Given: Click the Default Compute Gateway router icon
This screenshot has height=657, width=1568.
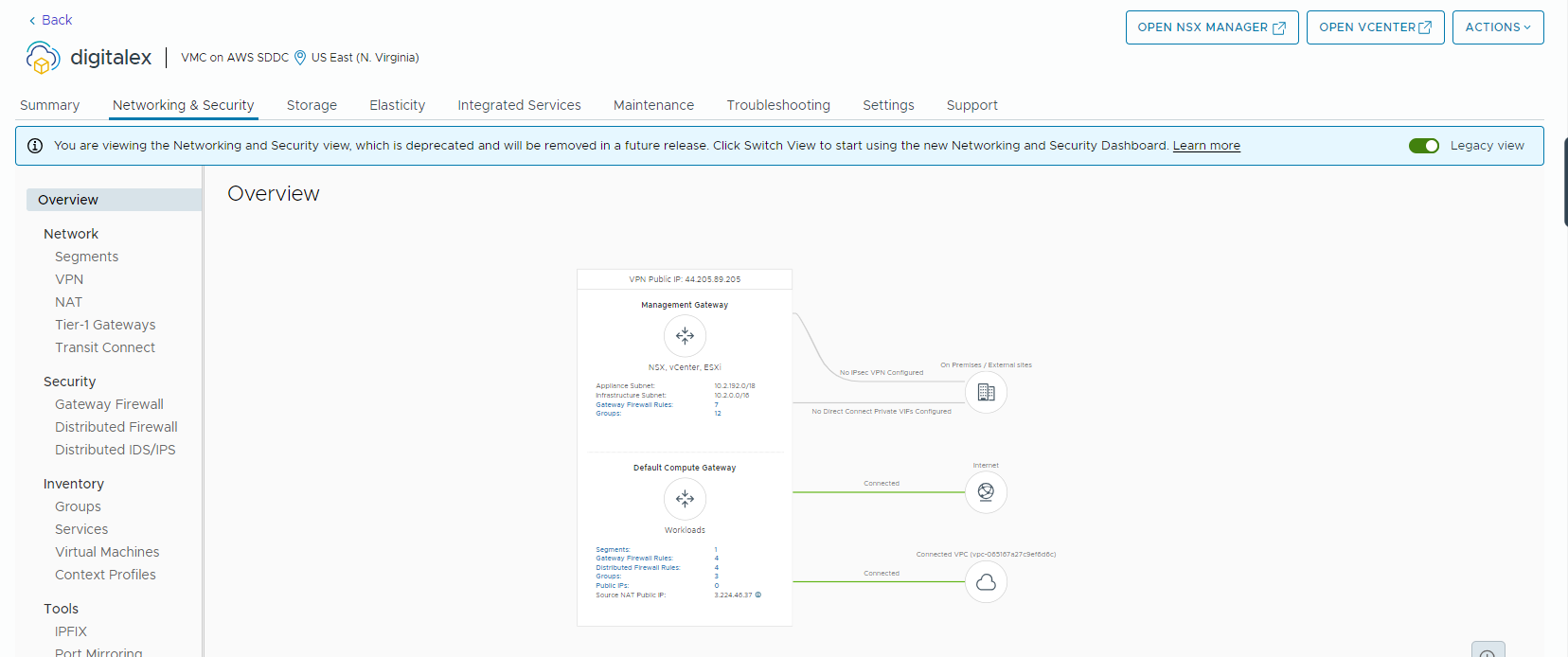Looking at the screenshot, I should coord(685,499).
